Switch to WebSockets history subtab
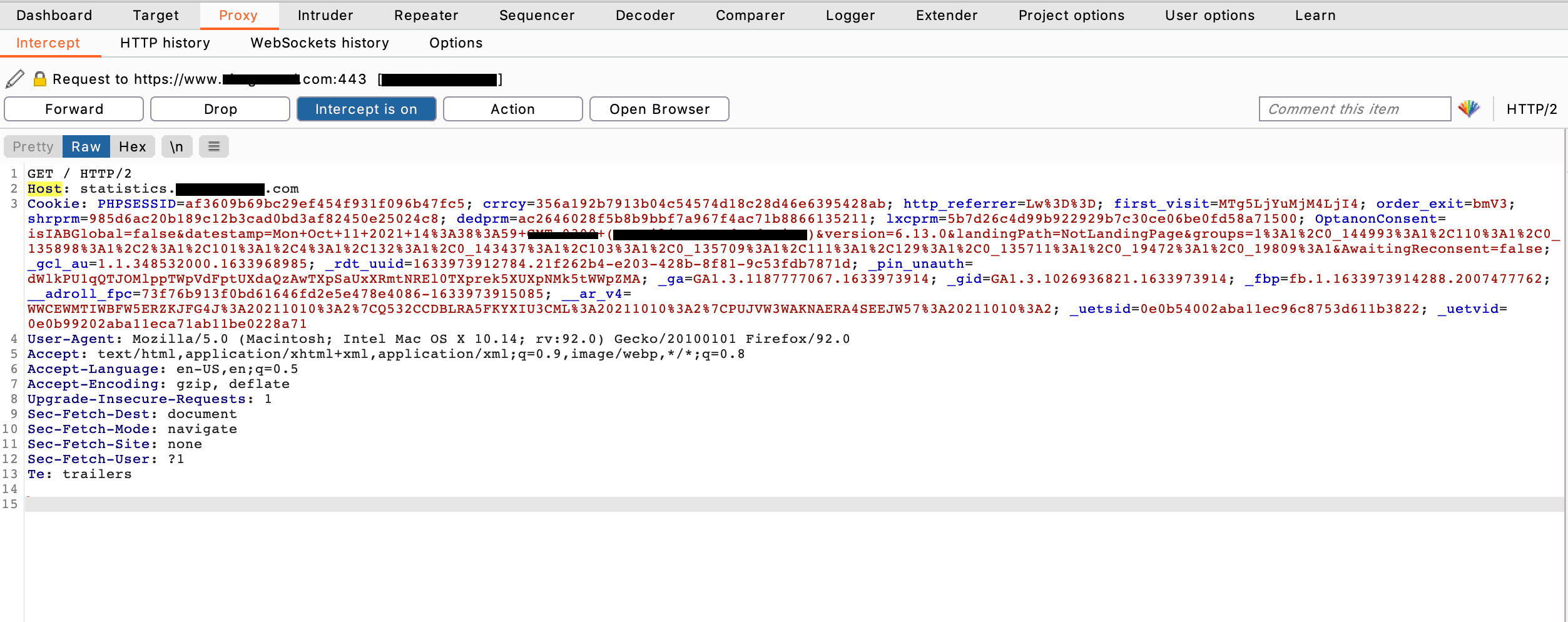 coord(320,43)
